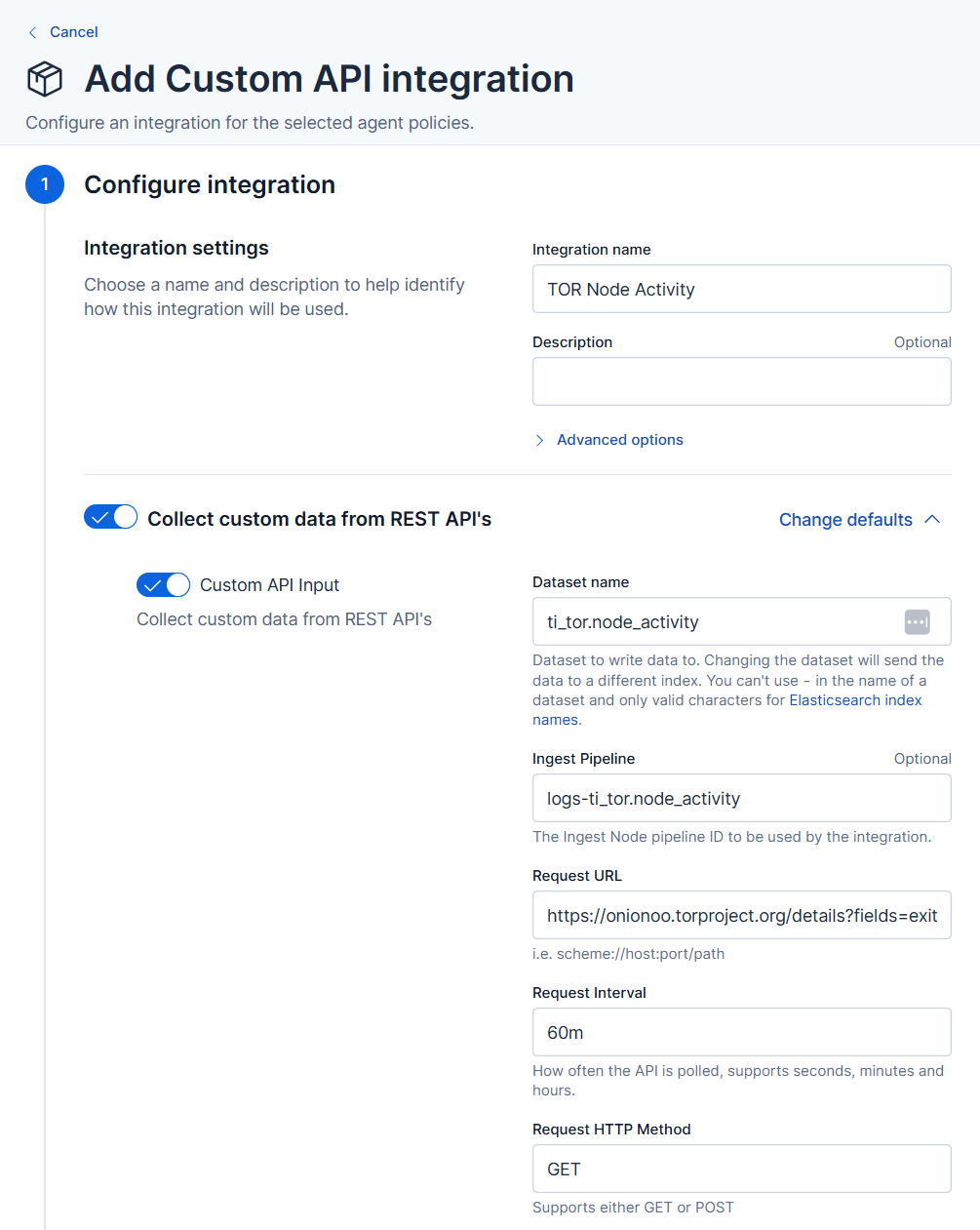Disable the Custom API Input toggle

click(163, 584)
